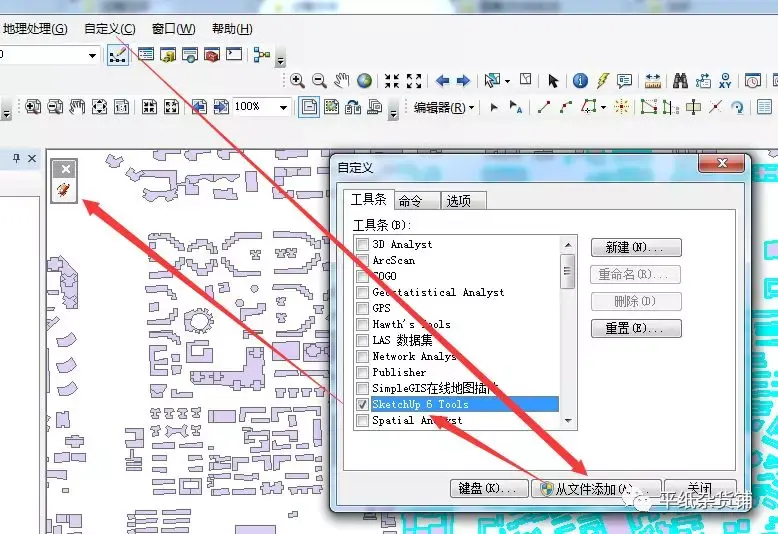Open the Search window icon
This screenshot has width=778, height=534.
190,55
